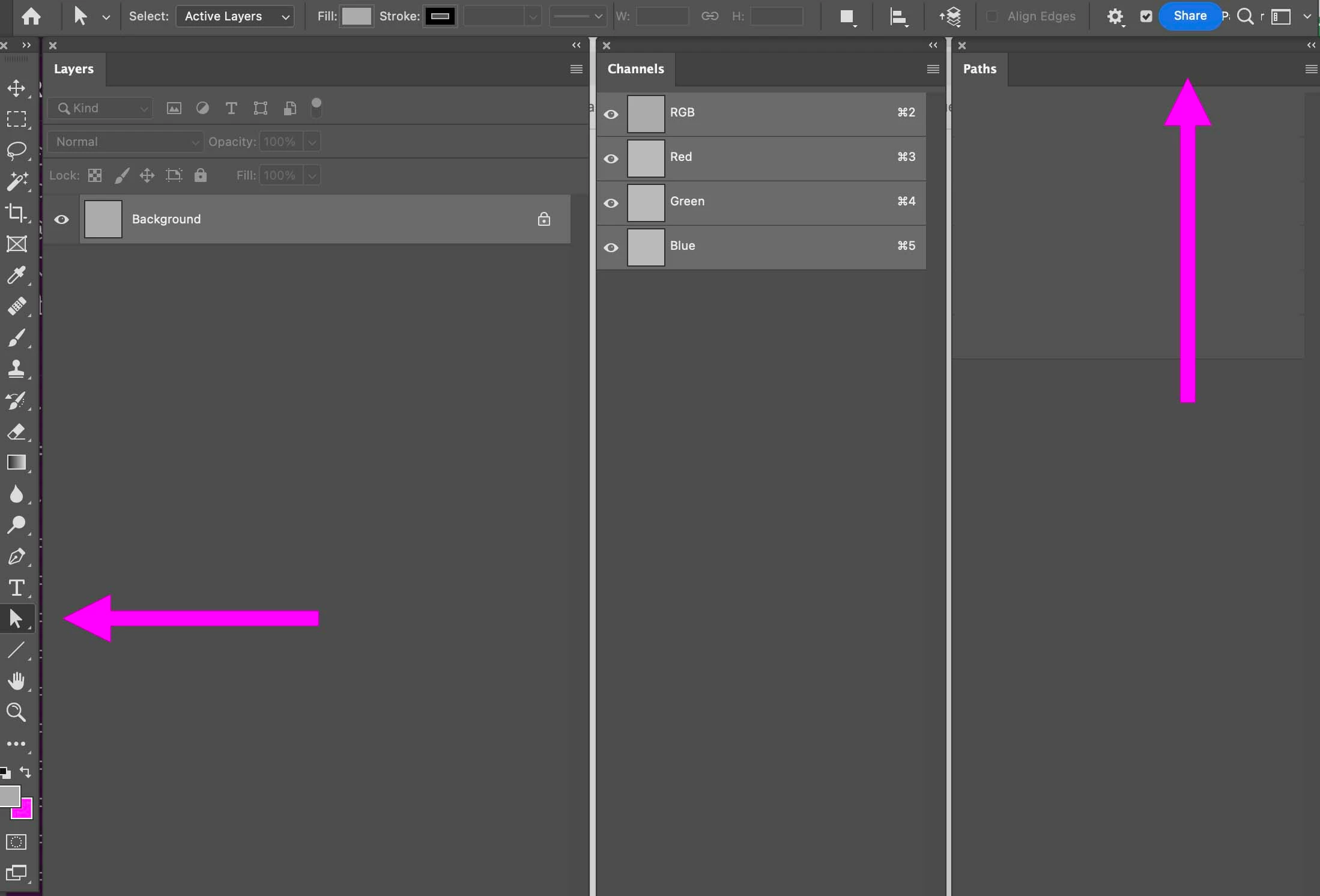Open the Active Layers select dropdown

tap(235, 16)
